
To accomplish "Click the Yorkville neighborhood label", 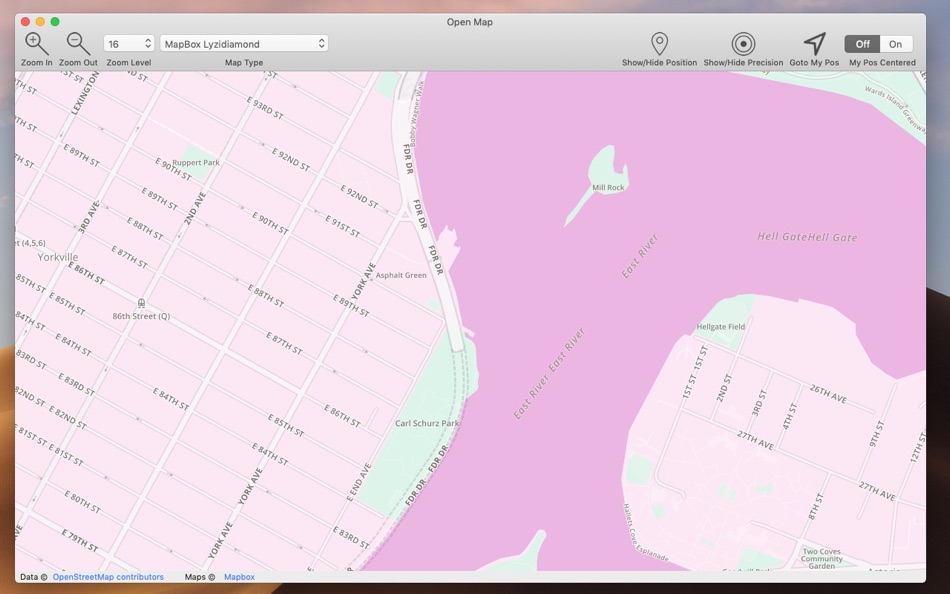I will click(x=58, y=257).
